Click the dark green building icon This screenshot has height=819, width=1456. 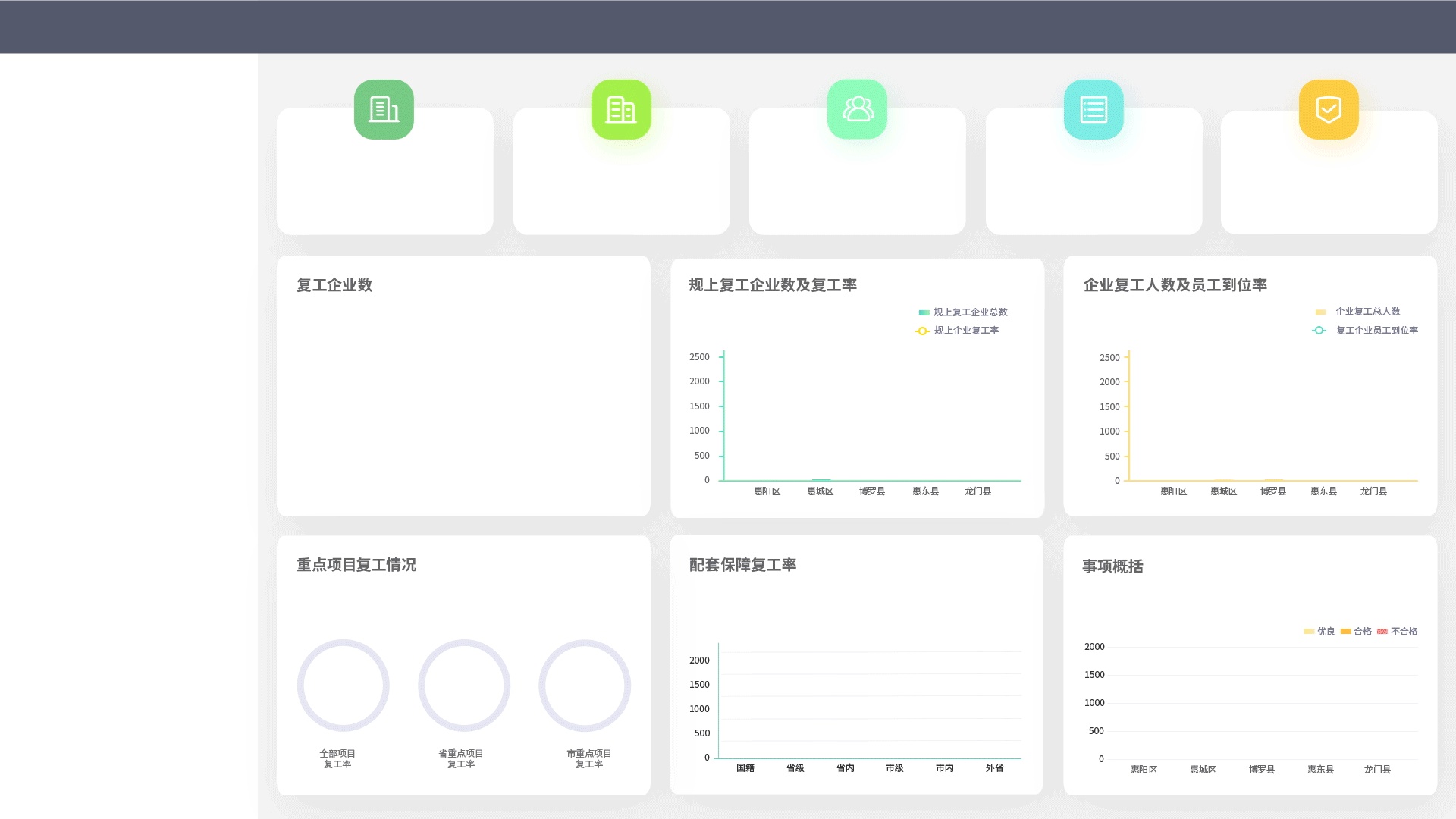(384, 109)
